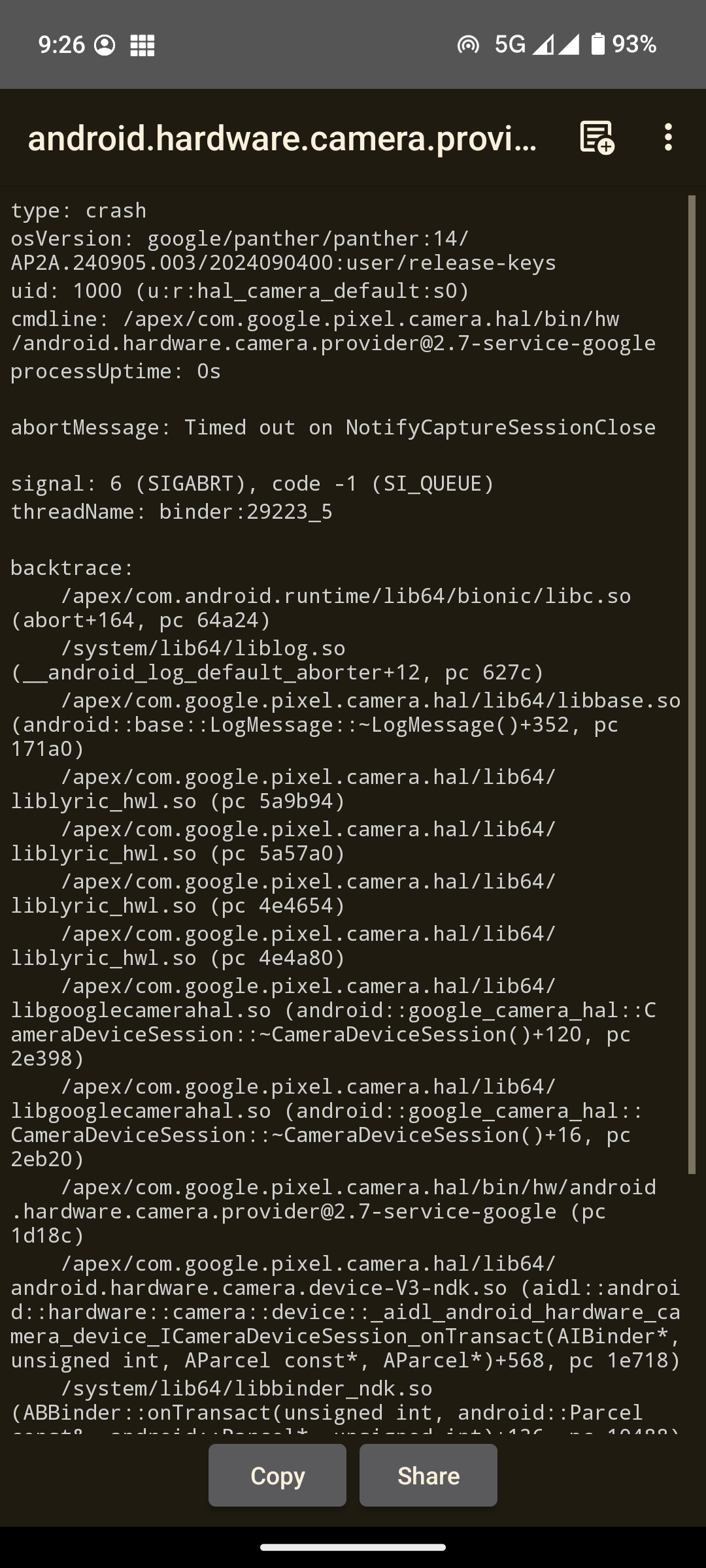Tap the bottom navigation gesture handle
This screenshot has height=1568, width=706.
[x=353, y=1547]
